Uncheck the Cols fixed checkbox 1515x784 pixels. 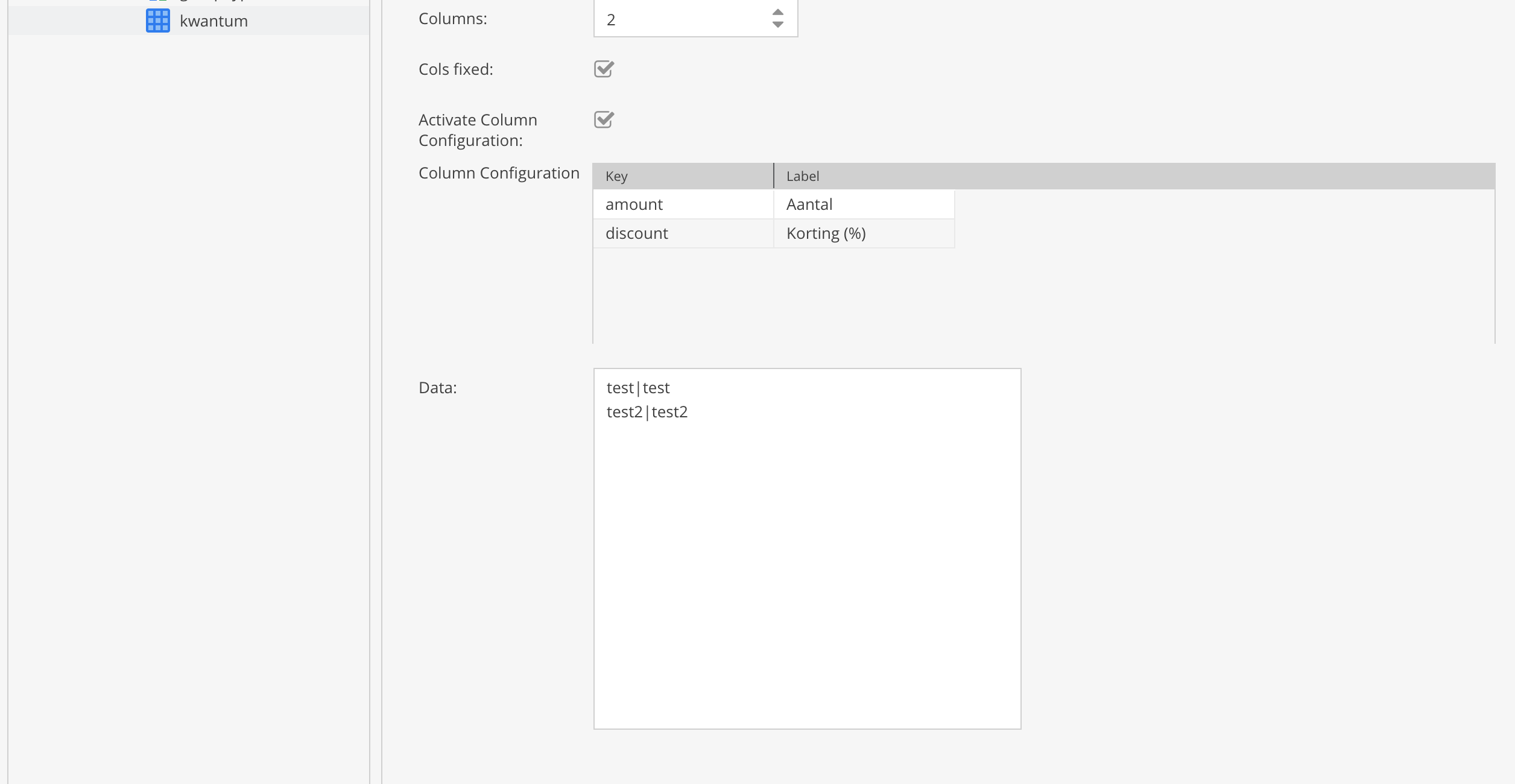coord(605,69)
